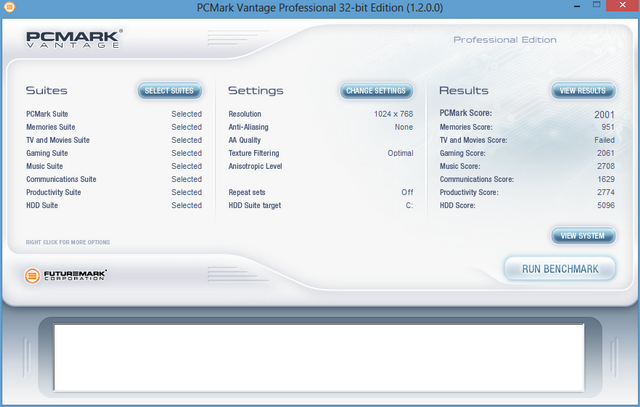Viewport: 640px width, 407px height.
Task: Click Selected status beside HDD Suite
Action: [x=187, y=205]
